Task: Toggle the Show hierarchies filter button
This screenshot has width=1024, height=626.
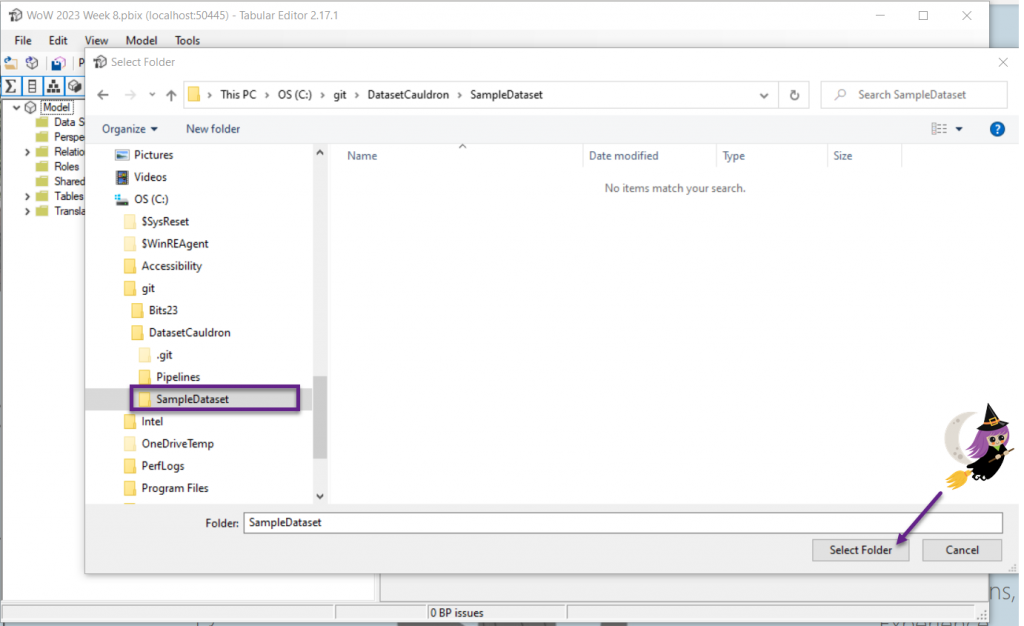Action: (x=54, y=86)
